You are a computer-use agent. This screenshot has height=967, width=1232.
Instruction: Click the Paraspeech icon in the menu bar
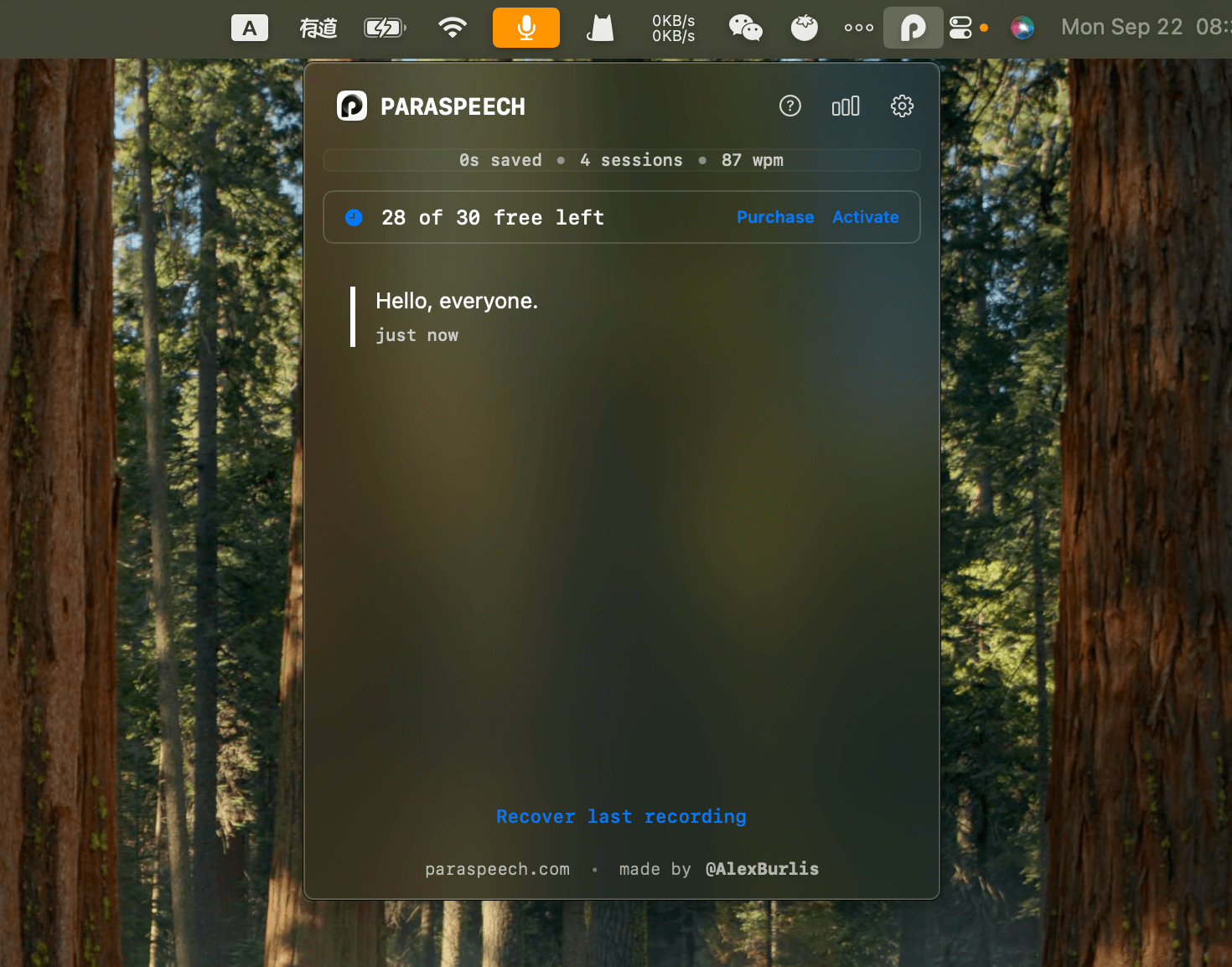point(913,28)
